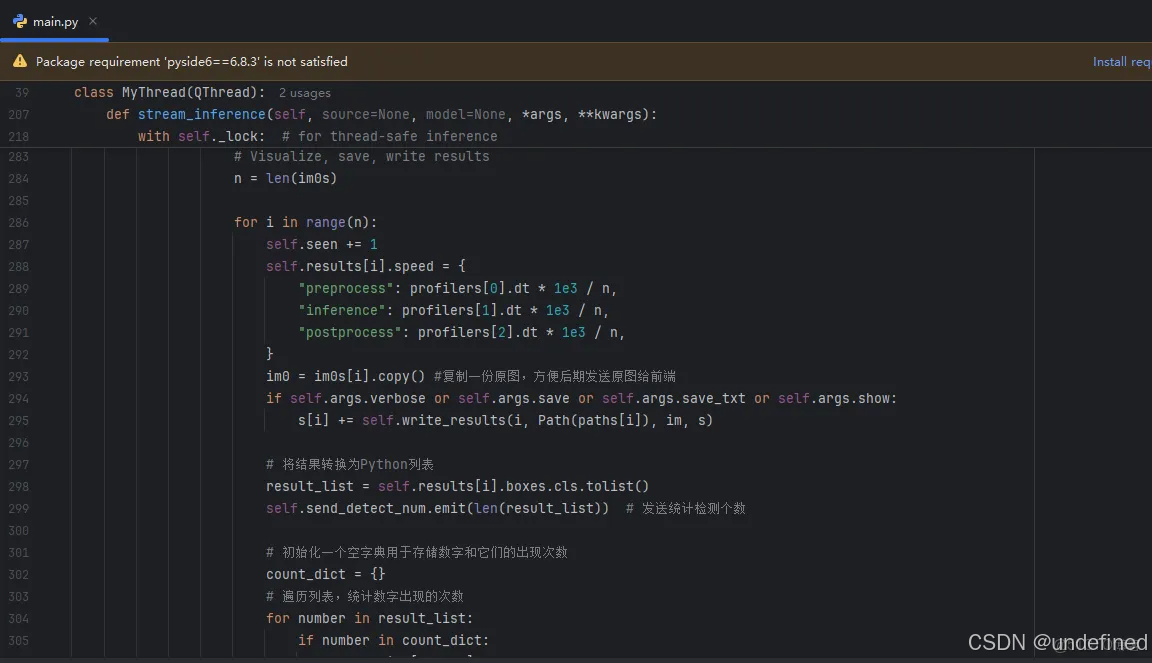Click line number 286 in gutter
The image size is (1152, 663).
[19, 222]
